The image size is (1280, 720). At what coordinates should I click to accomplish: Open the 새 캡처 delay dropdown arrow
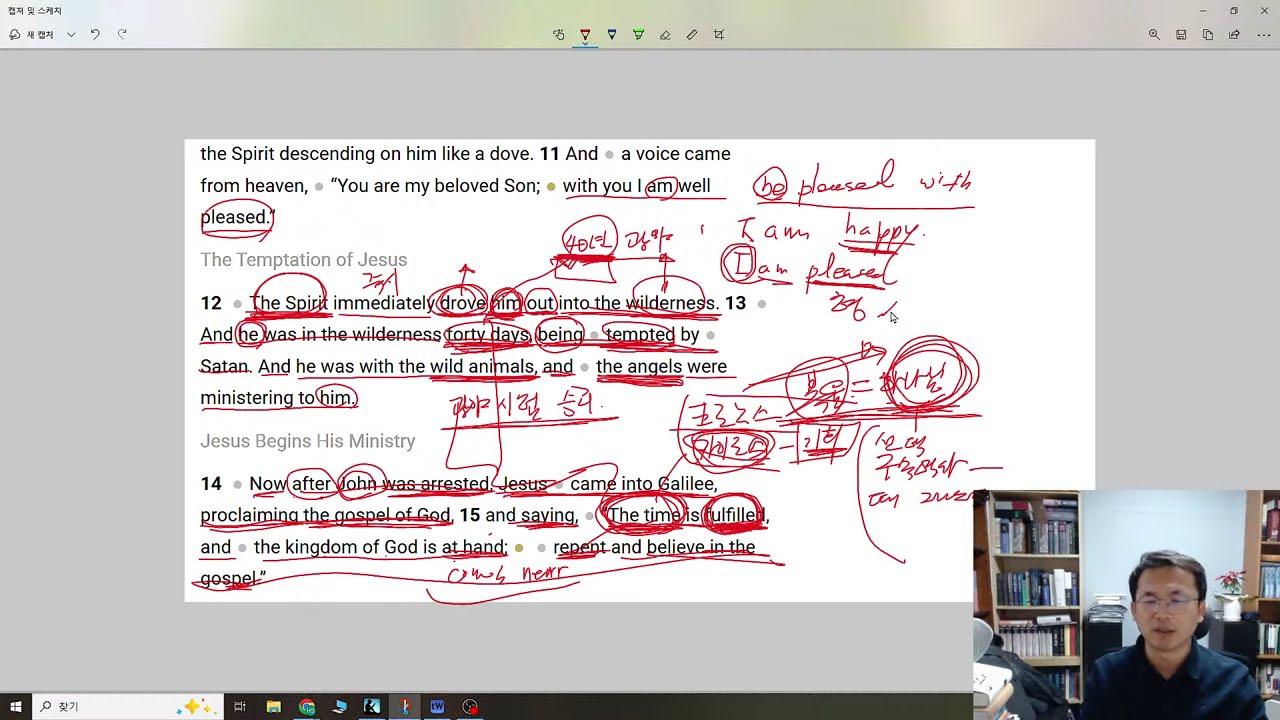[71, 34]
